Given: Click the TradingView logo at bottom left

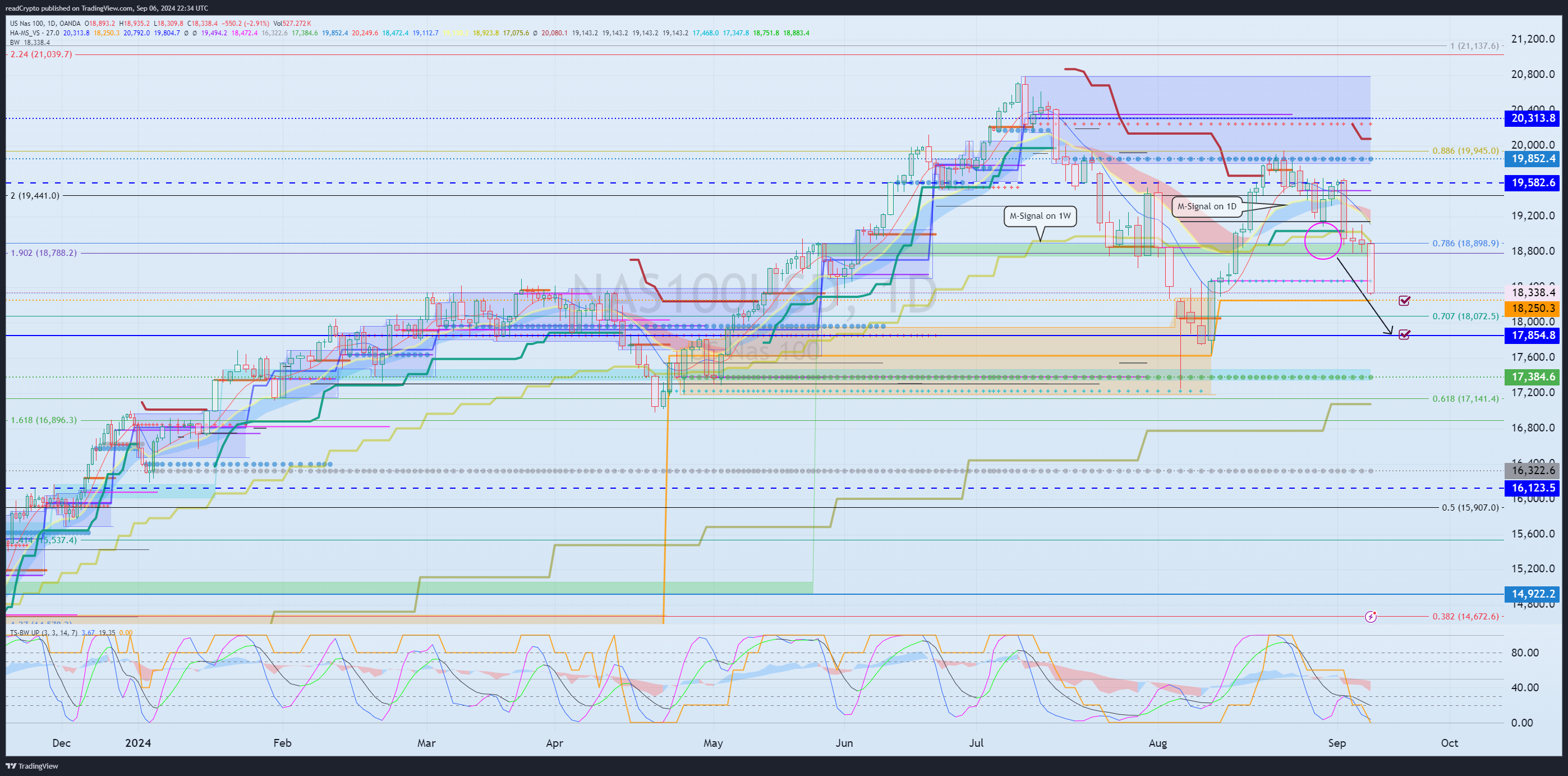Looking at the screenshot, I should [x=31, y=766].
